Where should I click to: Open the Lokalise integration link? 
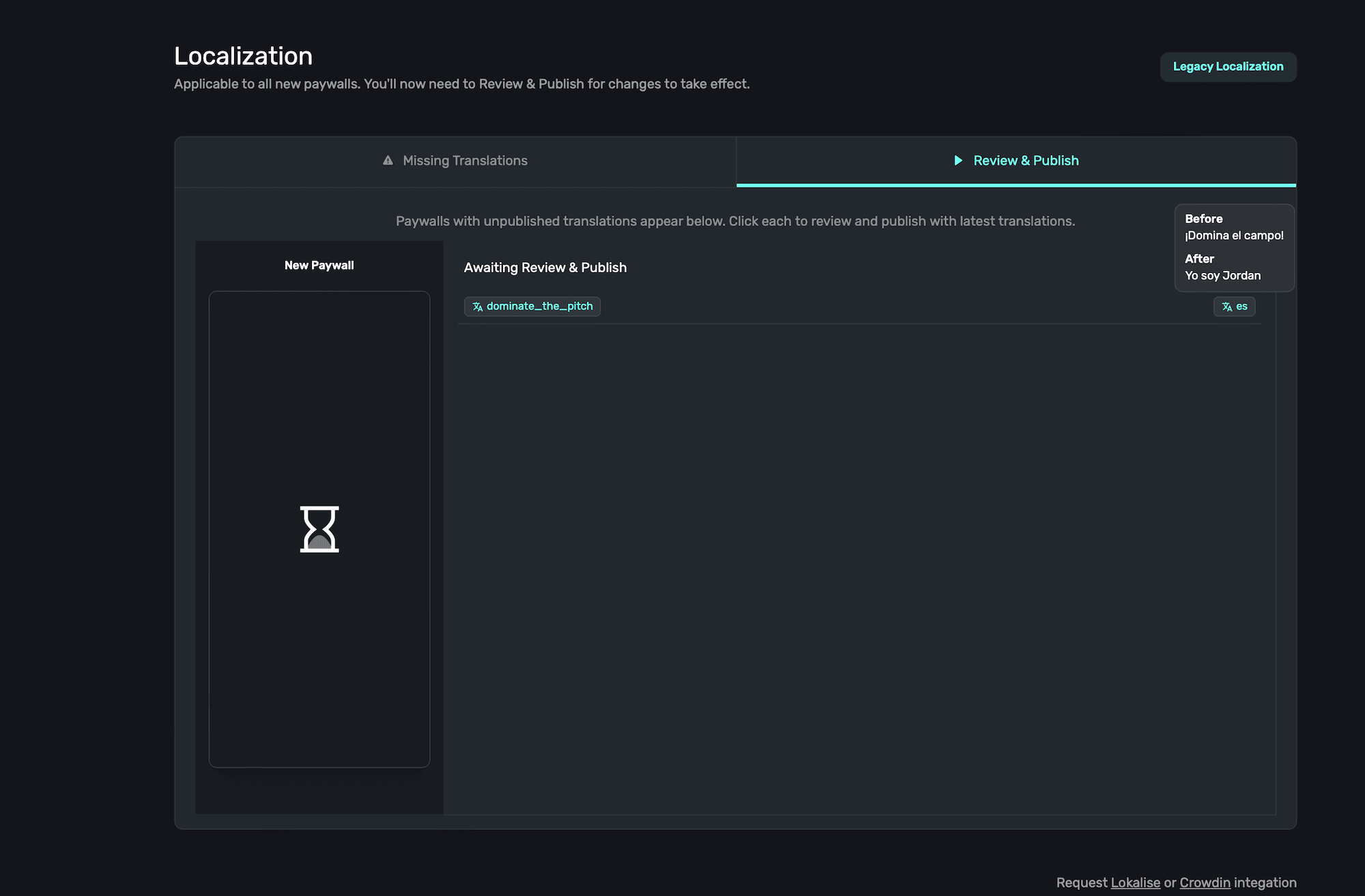(x=1135, y=882)
